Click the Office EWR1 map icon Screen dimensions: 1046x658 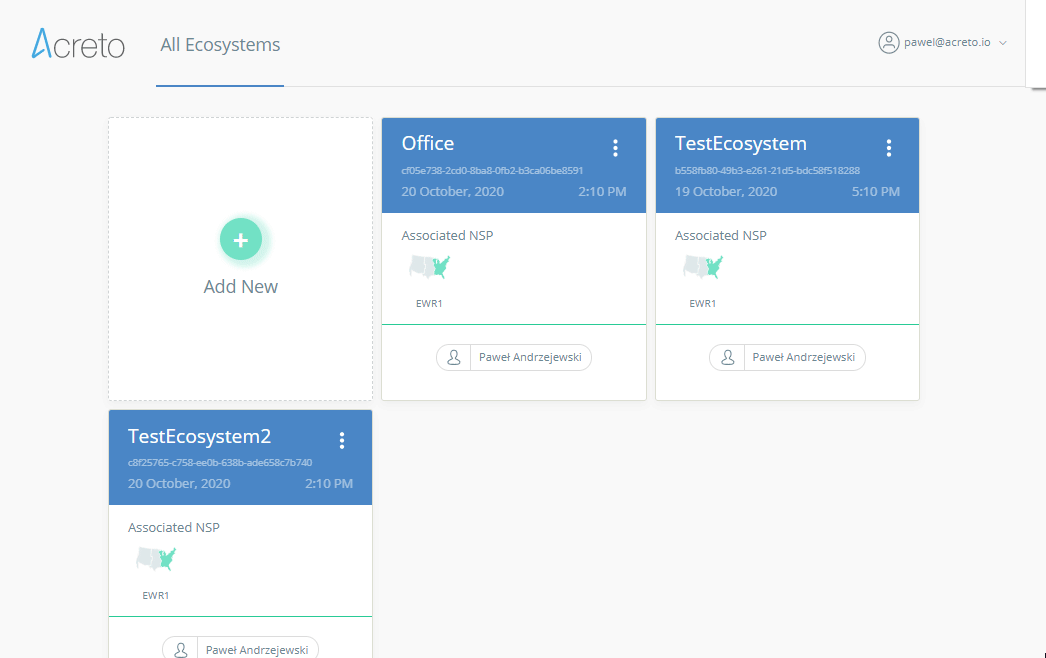click(x=430, y=267)
